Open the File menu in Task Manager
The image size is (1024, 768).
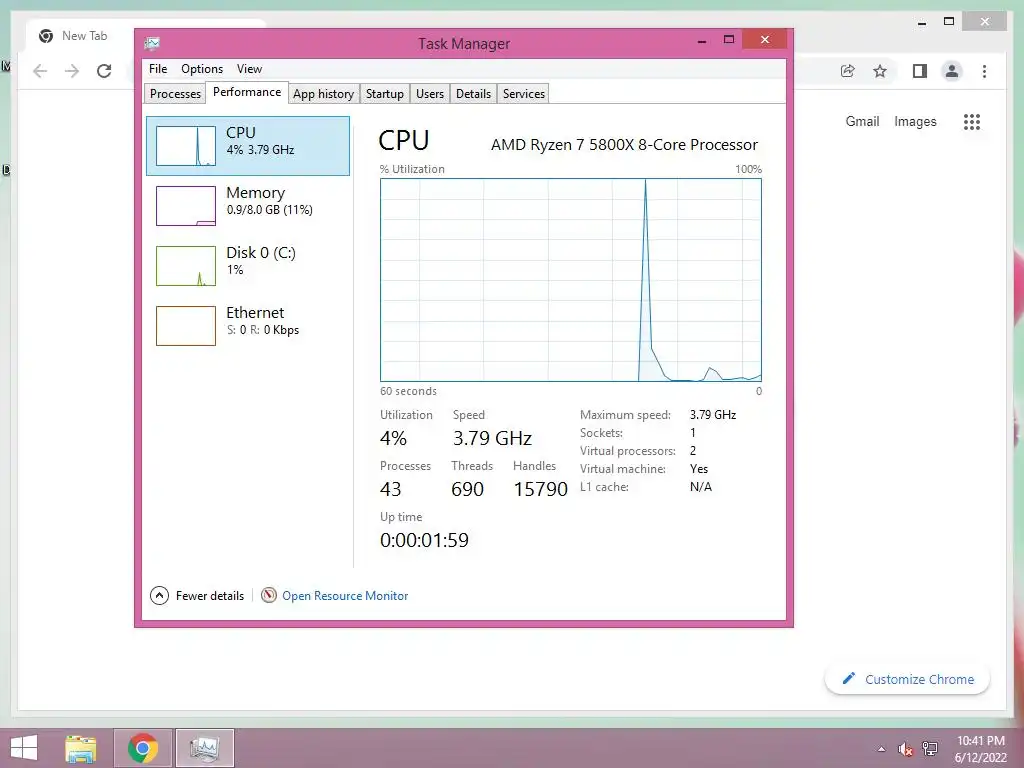pos(157,69)
